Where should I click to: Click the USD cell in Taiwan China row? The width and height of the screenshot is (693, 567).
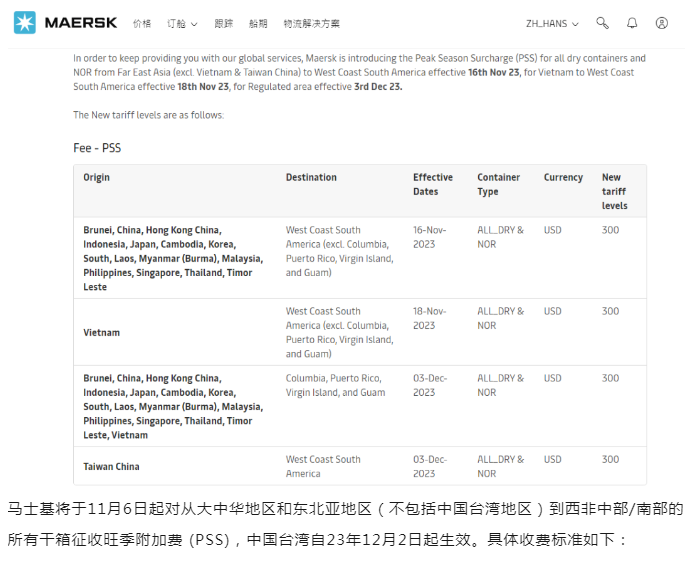point(552,459)
